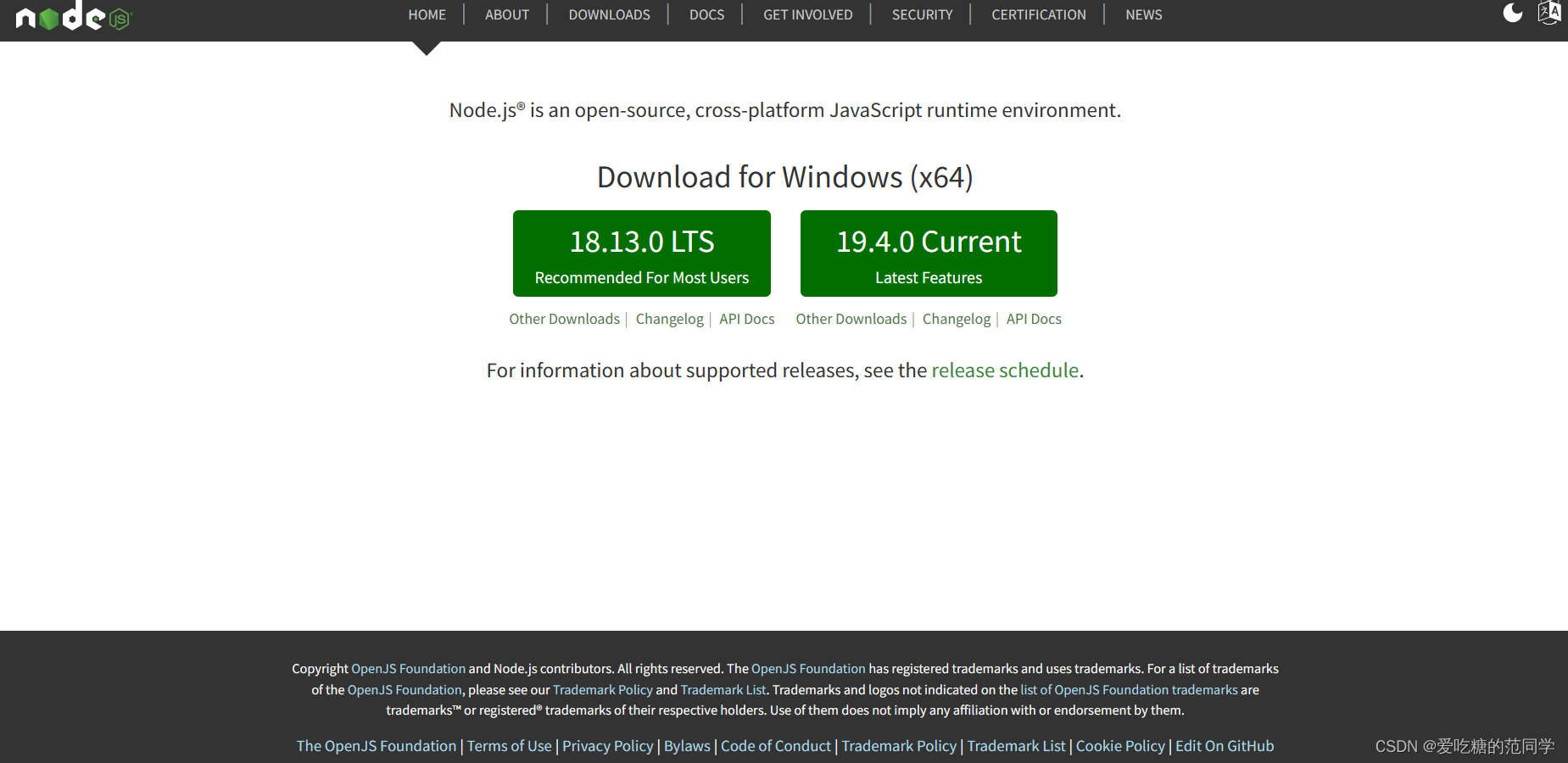Open the Trademark List link in the copyright paragraph

point(723,690)
